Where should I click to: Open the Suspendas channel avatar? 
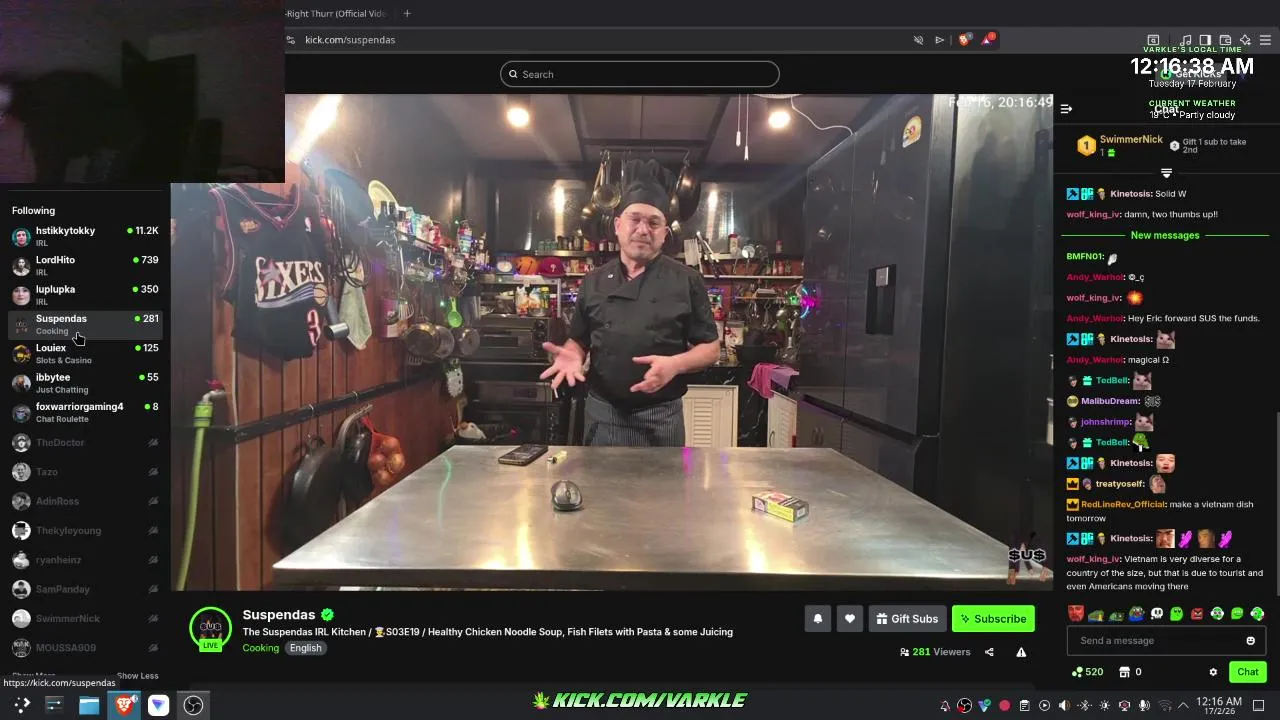(x=210, y=629)
